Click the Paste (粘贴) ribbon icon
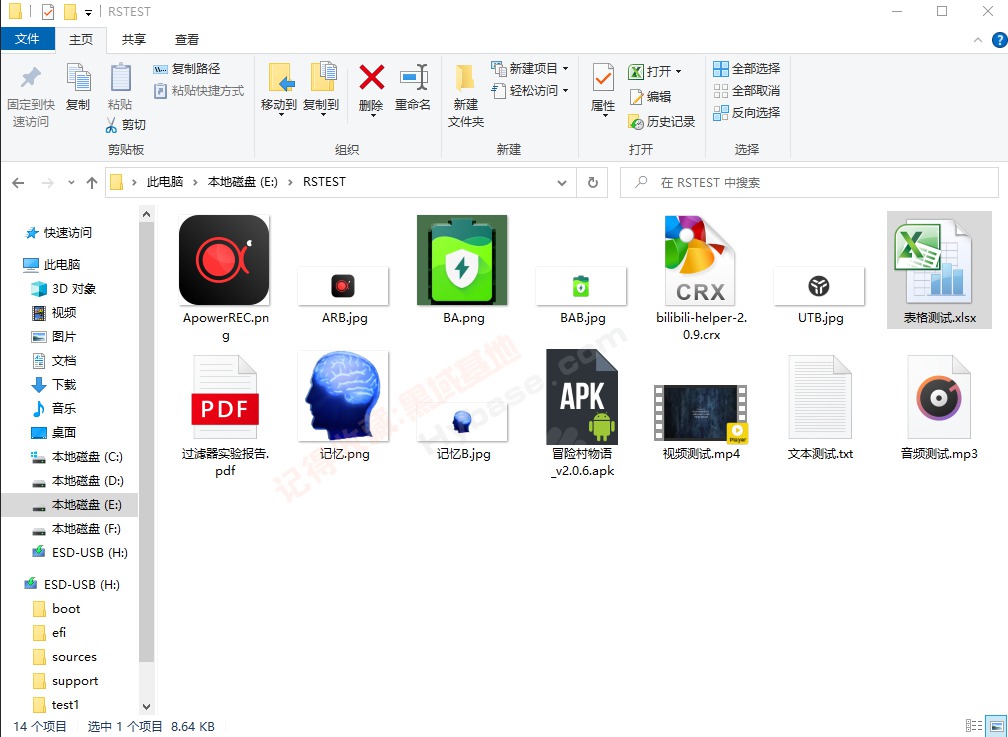 120,78
